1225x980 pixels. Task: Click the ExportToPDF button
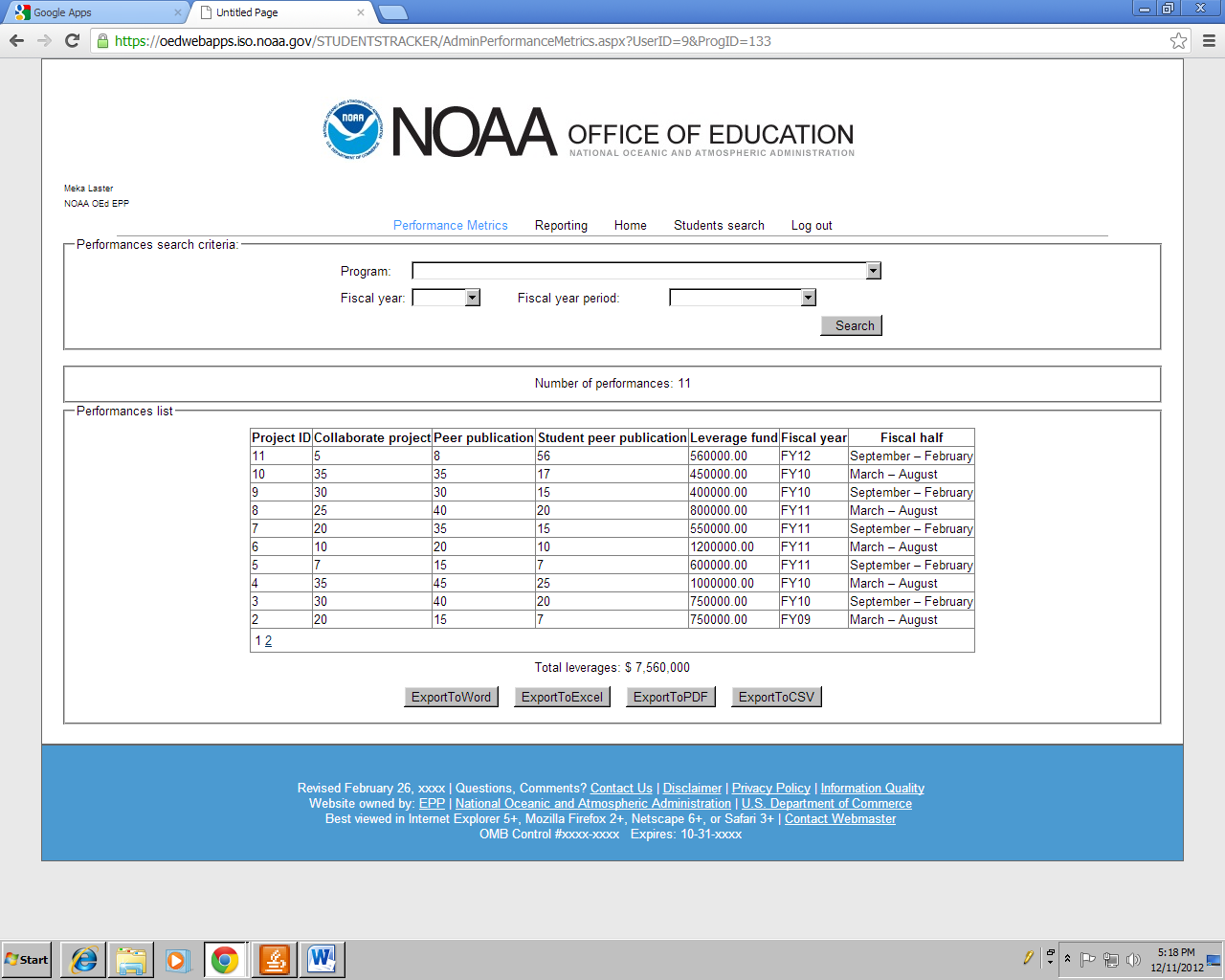pos(671,697)
